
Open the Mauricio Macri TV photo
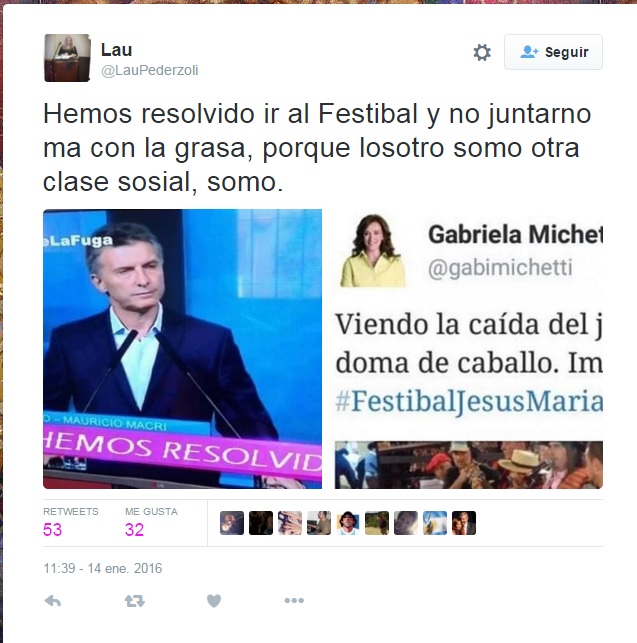pos(183,349)
